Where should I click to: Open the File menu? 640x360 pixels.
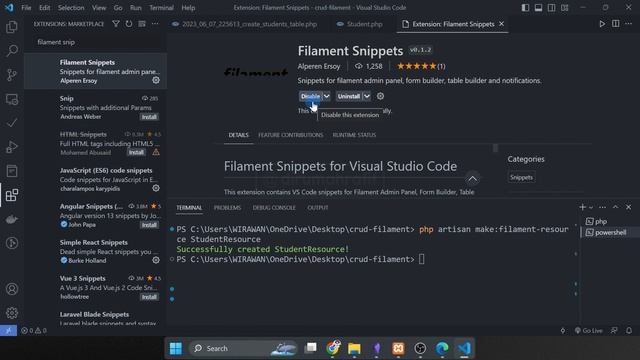coord(26,8)
